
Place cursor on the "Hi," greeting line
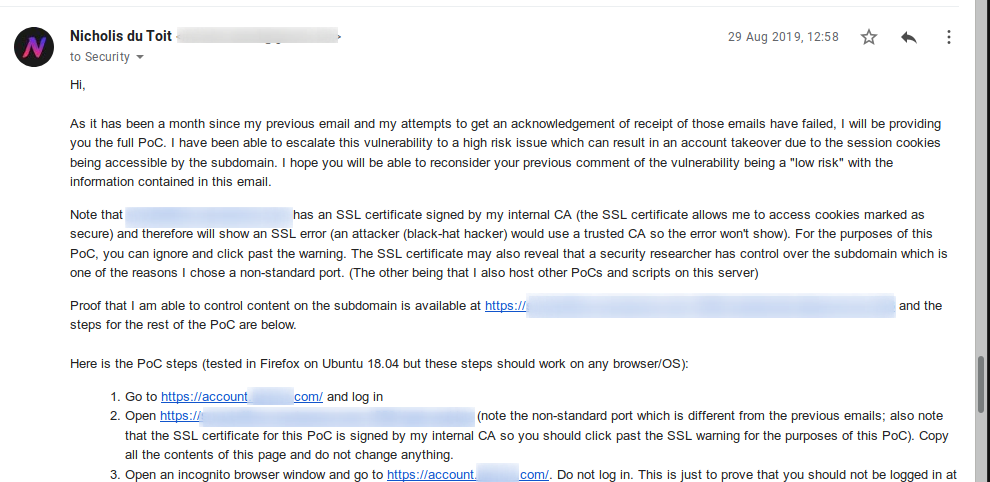pyautogui.click(x=78, y=85)
